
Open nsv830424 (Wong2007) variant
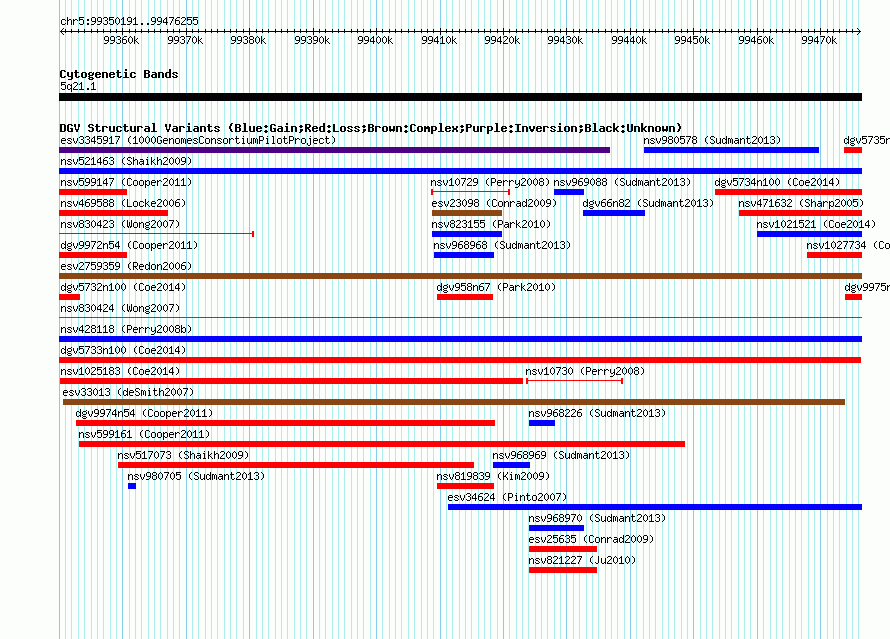(120, 308)
